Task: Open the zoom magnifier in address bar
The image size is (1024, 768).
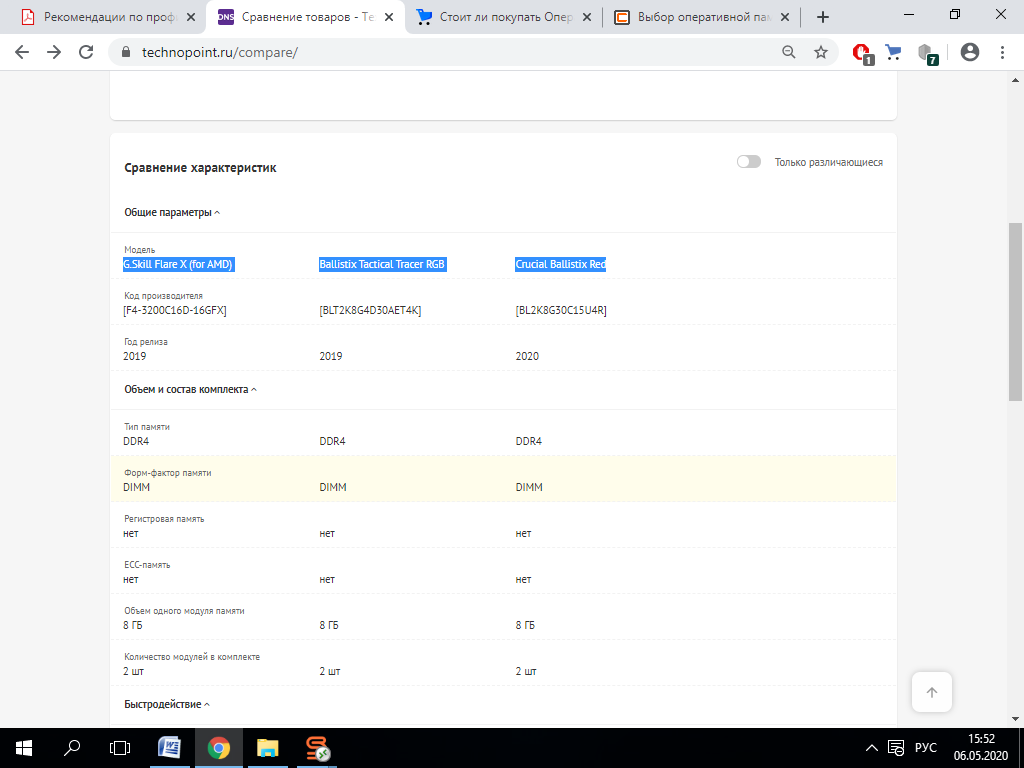Action: 789,52
